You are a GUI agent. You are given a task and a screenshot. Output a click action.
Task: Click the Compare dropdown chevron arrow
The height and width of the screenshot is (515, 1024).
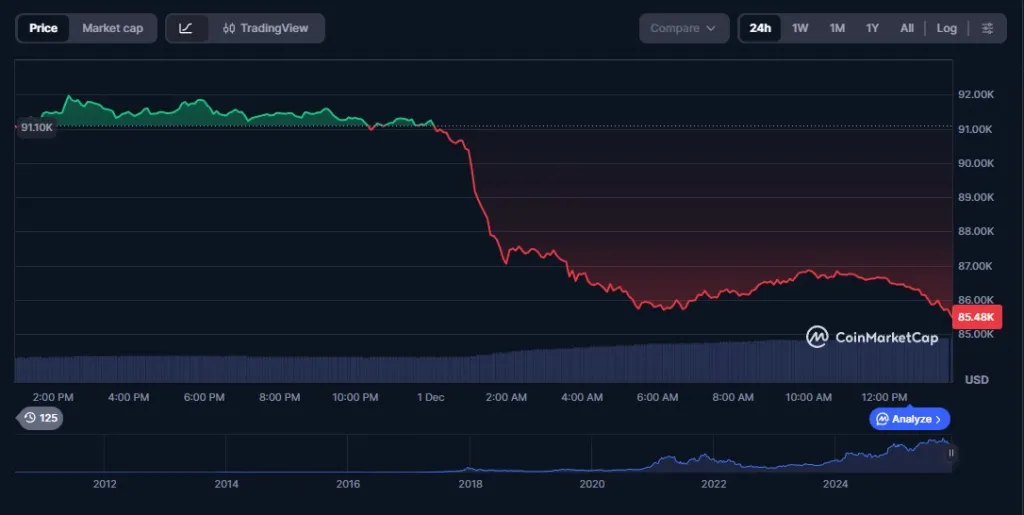(711, 28)
